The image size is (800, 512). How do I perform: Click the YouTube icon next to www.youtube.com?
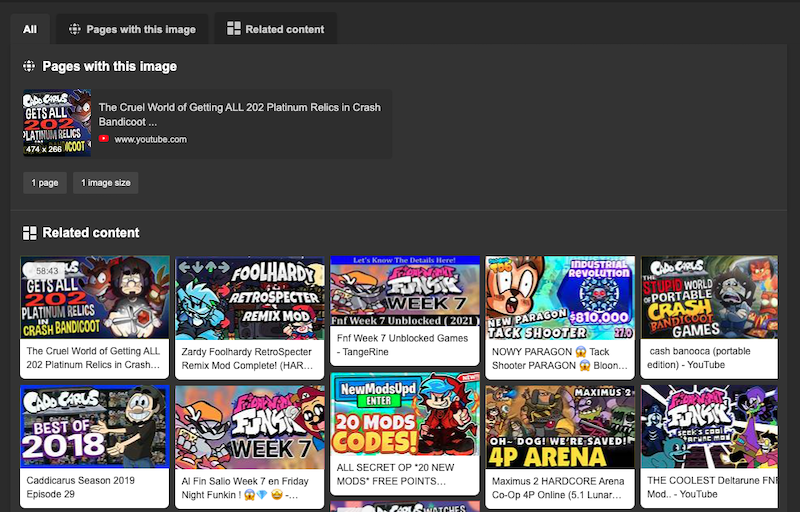(x=104, y=140)
